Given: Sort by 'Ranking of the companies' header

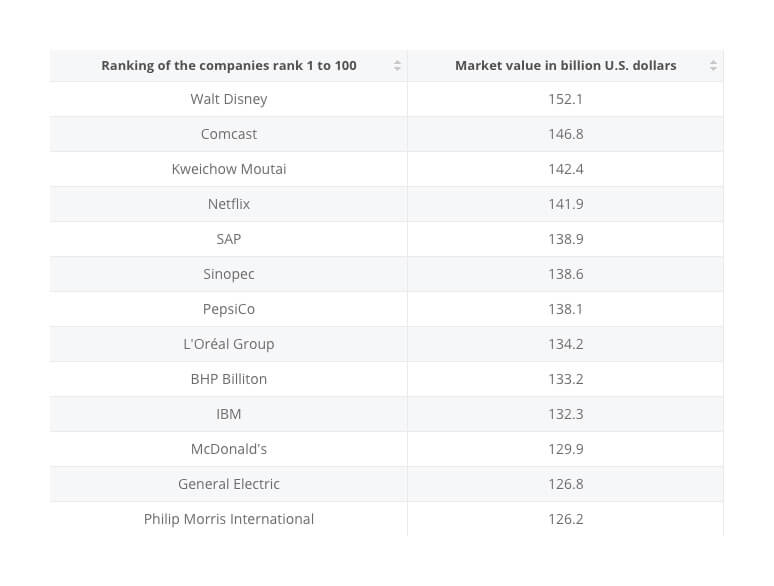Looking at the screenshot, I should pos(229,66).
